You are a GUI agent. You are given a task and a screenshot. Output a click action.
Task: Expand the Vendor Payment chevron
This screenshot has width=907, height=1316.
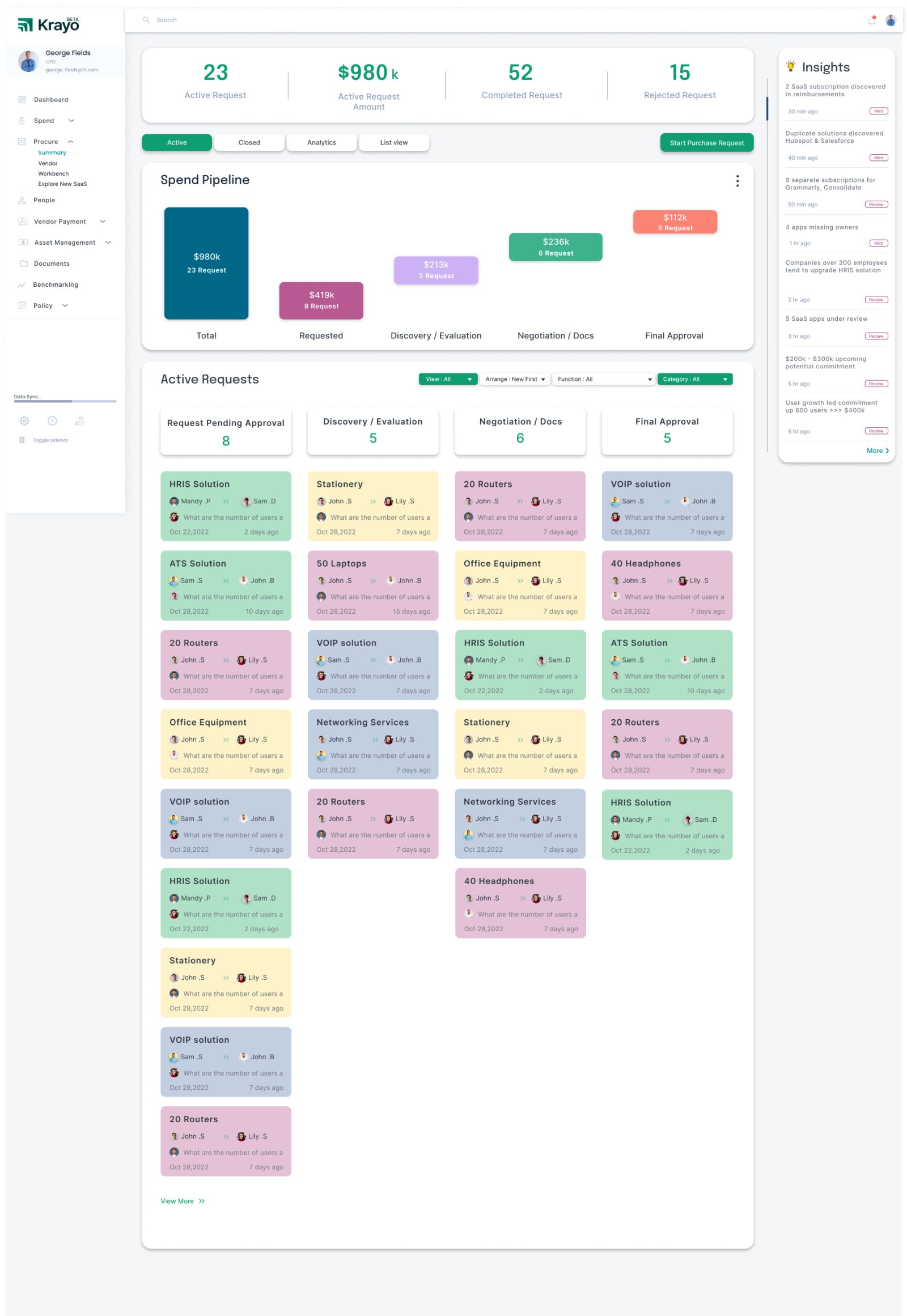103,222
